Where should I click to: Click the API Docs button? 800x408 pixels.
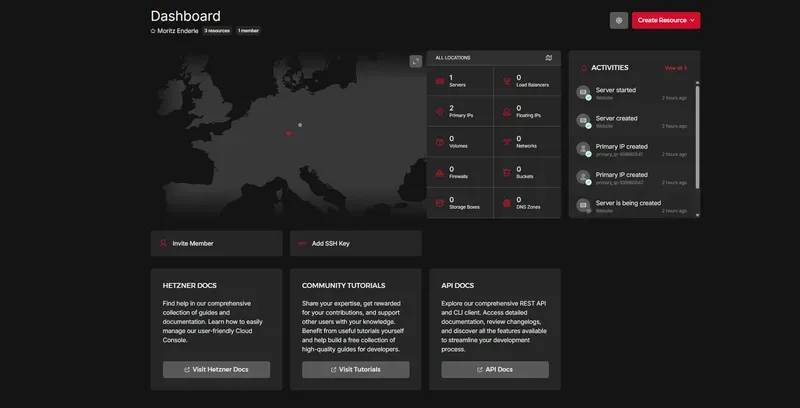495,370
